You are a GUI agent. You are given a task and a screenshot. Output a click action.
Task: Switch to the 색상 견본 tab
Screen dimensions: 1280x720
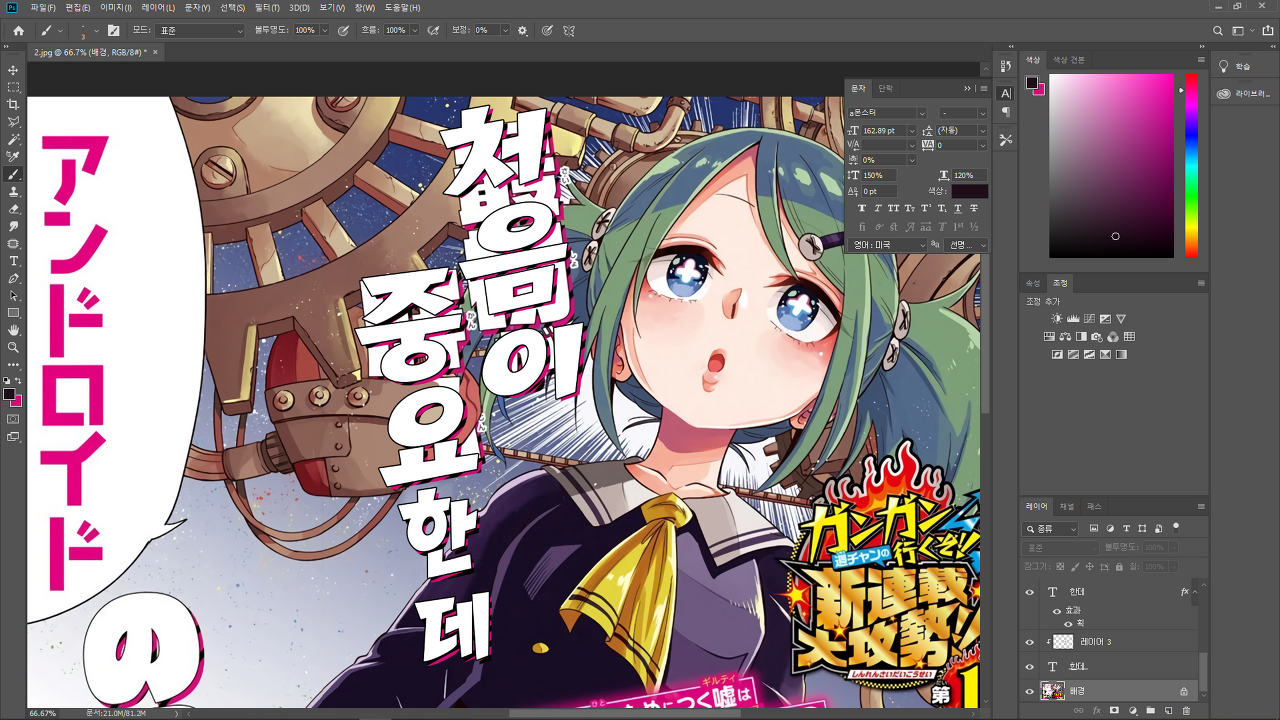coord(1069,59)
